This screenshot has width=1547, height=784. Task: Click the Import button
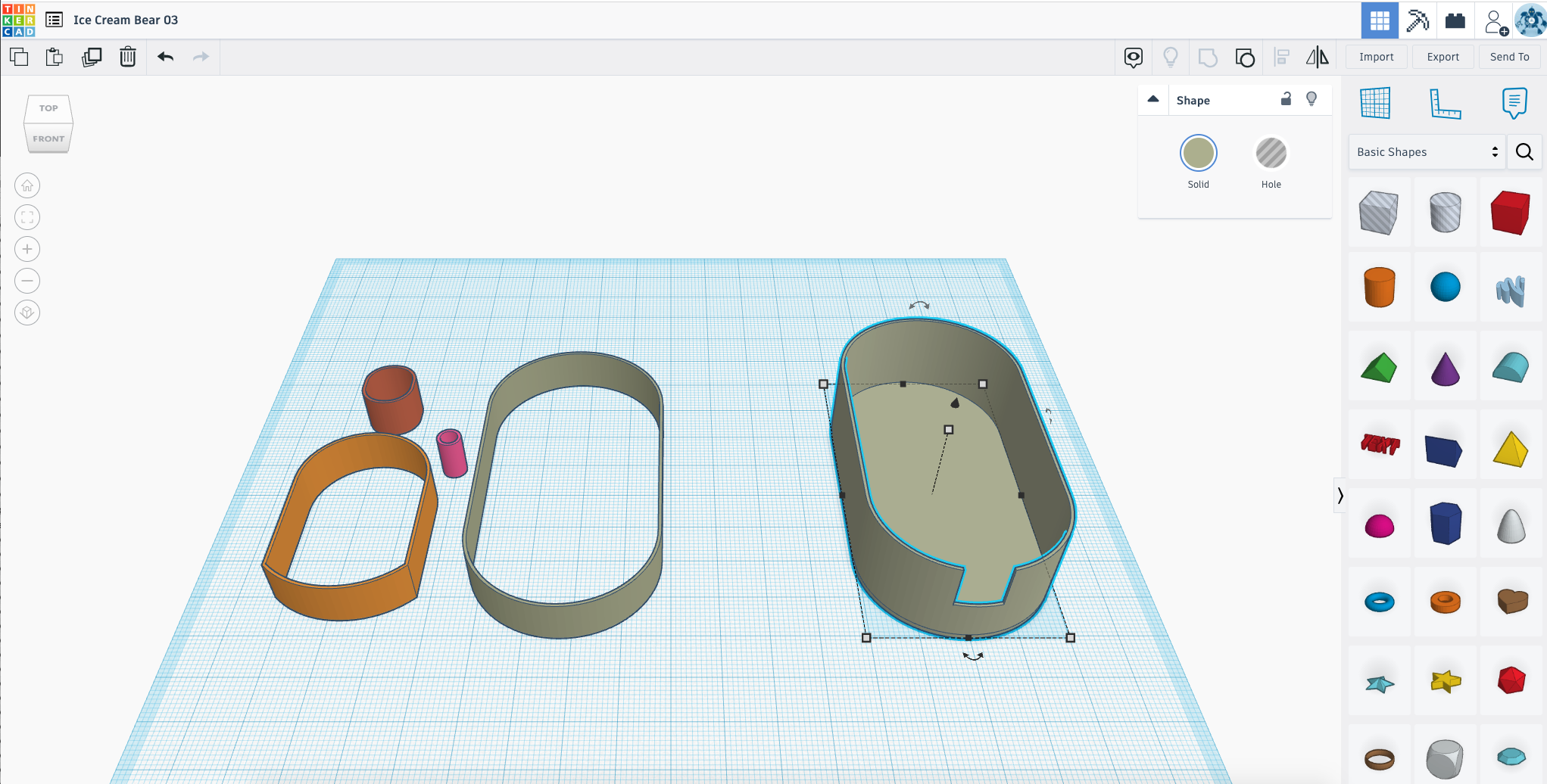[1376, 57]
